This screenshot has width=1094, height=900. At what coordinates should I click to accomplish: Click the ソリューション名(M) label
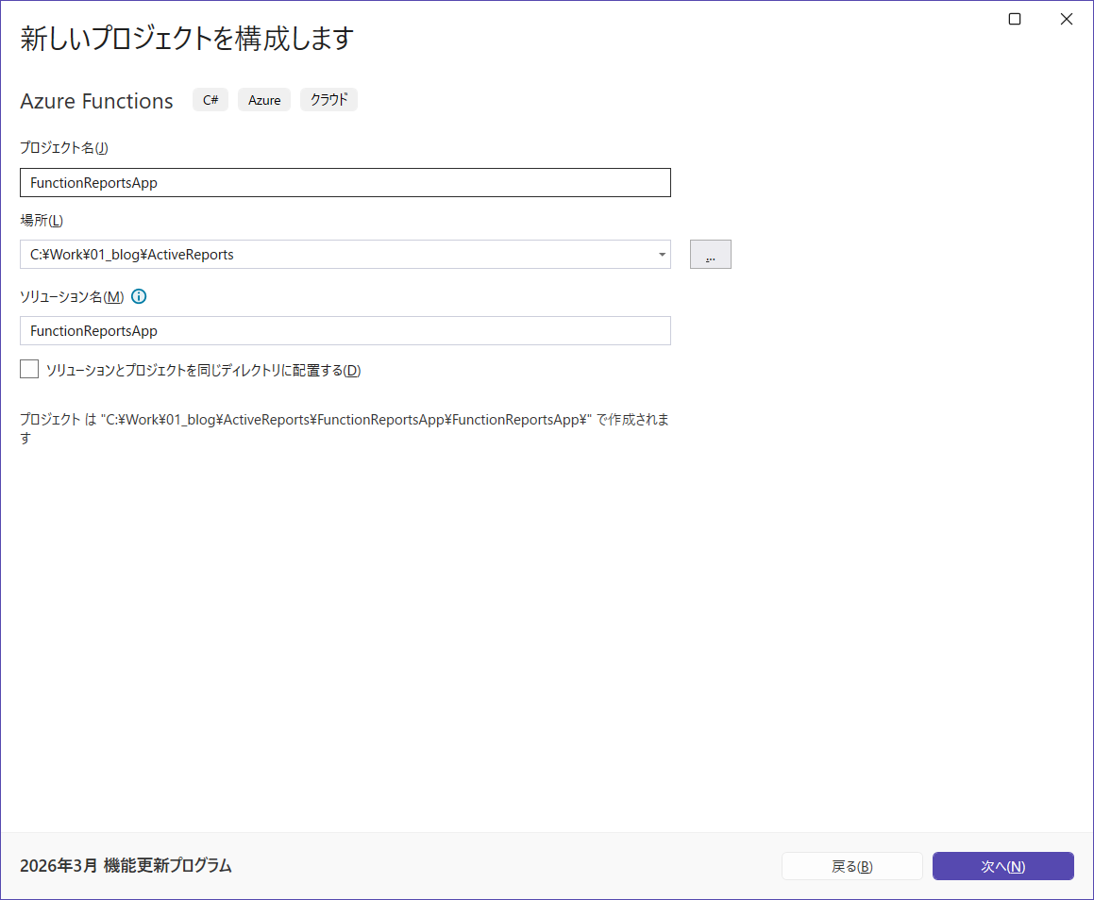[72, 297]
